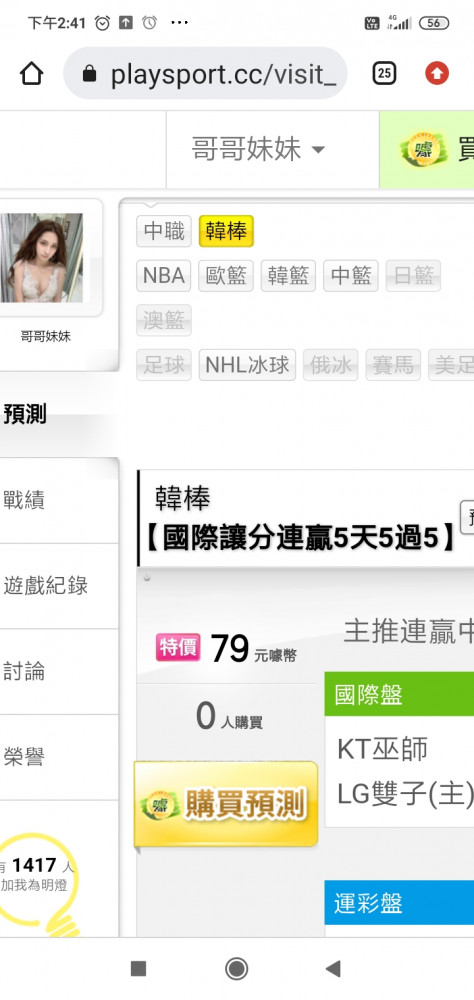Screen dimensions: 474x1000
Task: Click the yellow 購買預測 button
Action: (x=226, y=804)
